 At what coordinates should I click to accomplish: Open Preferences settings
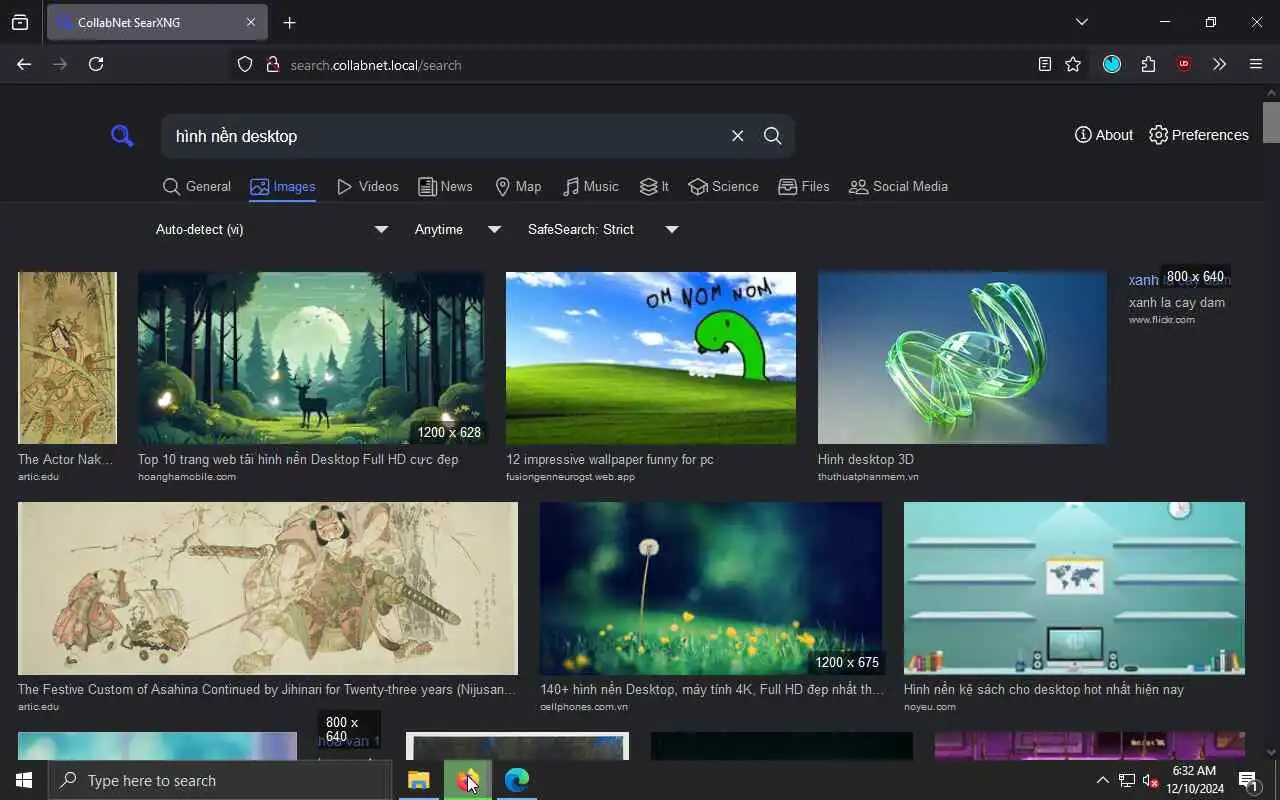click(1199, 135)
